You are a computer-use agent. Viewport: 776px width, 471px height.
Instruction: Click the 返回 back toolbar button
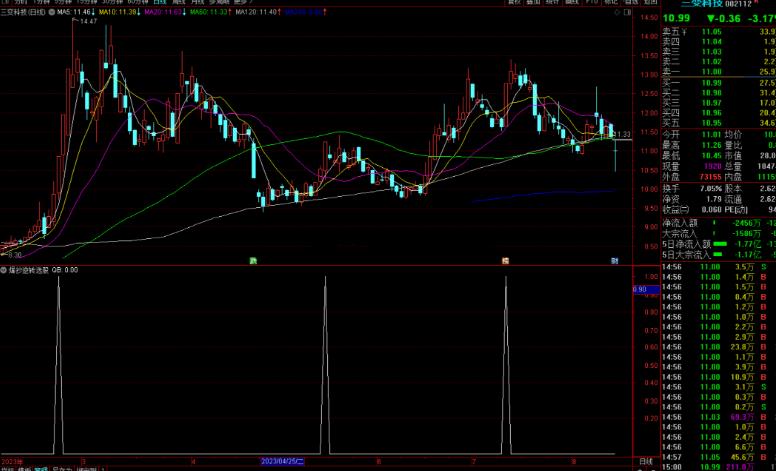[x=649, y=2]
